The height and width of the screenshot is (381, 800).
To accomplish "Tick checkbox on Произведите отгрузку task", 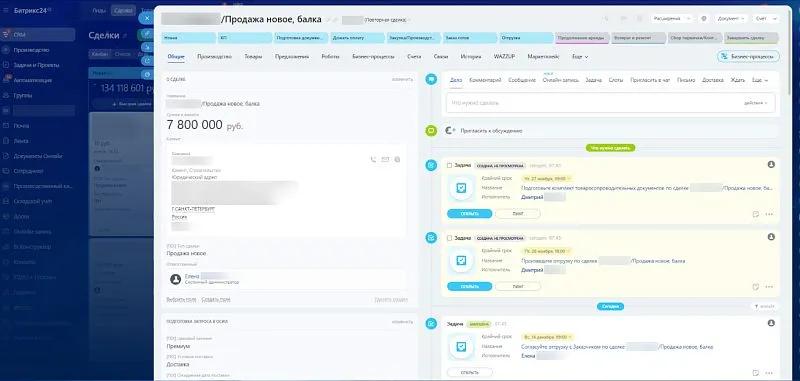I will pyautogui.click(x=449, y=238).
